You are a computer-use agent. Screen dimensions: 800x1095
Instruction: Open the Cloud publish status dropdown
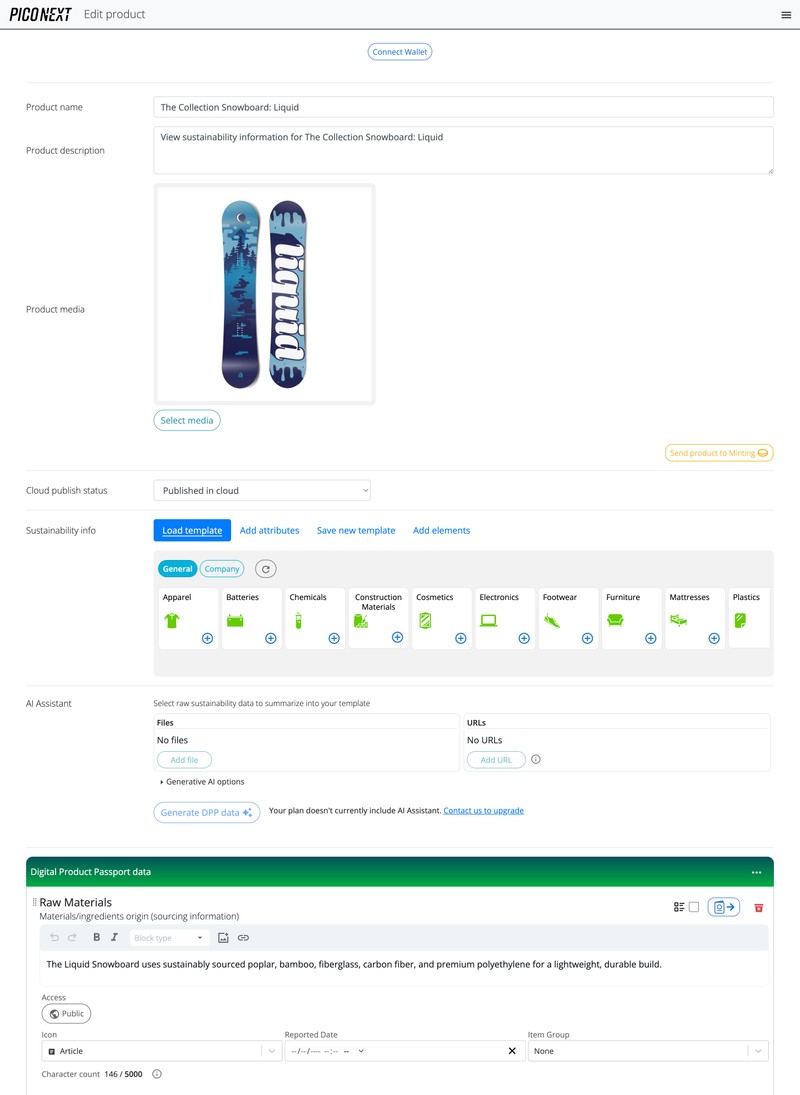click(262, 491)
